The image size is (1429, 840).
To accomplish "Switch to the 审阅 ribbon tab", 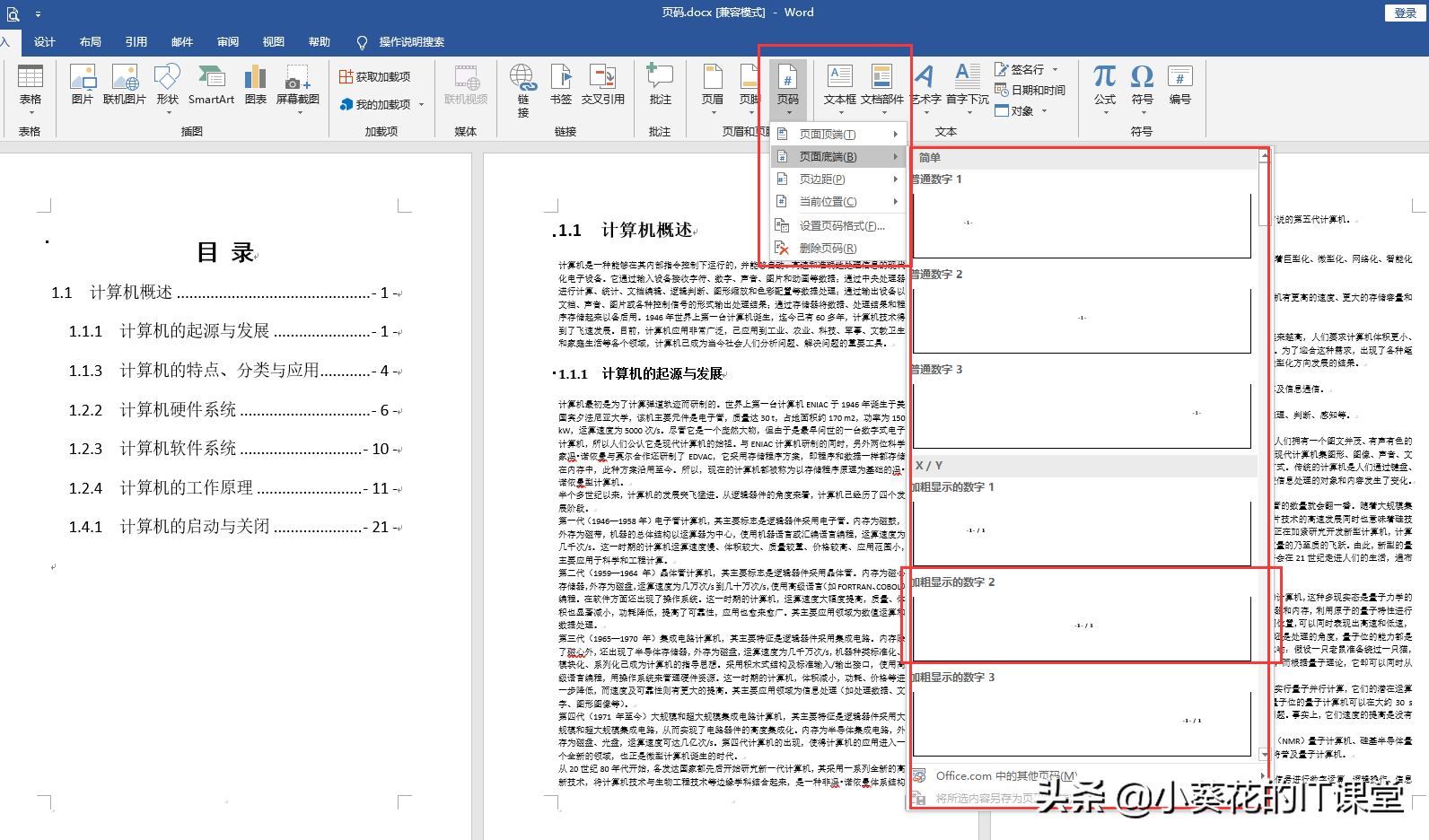I will point(228,42).
